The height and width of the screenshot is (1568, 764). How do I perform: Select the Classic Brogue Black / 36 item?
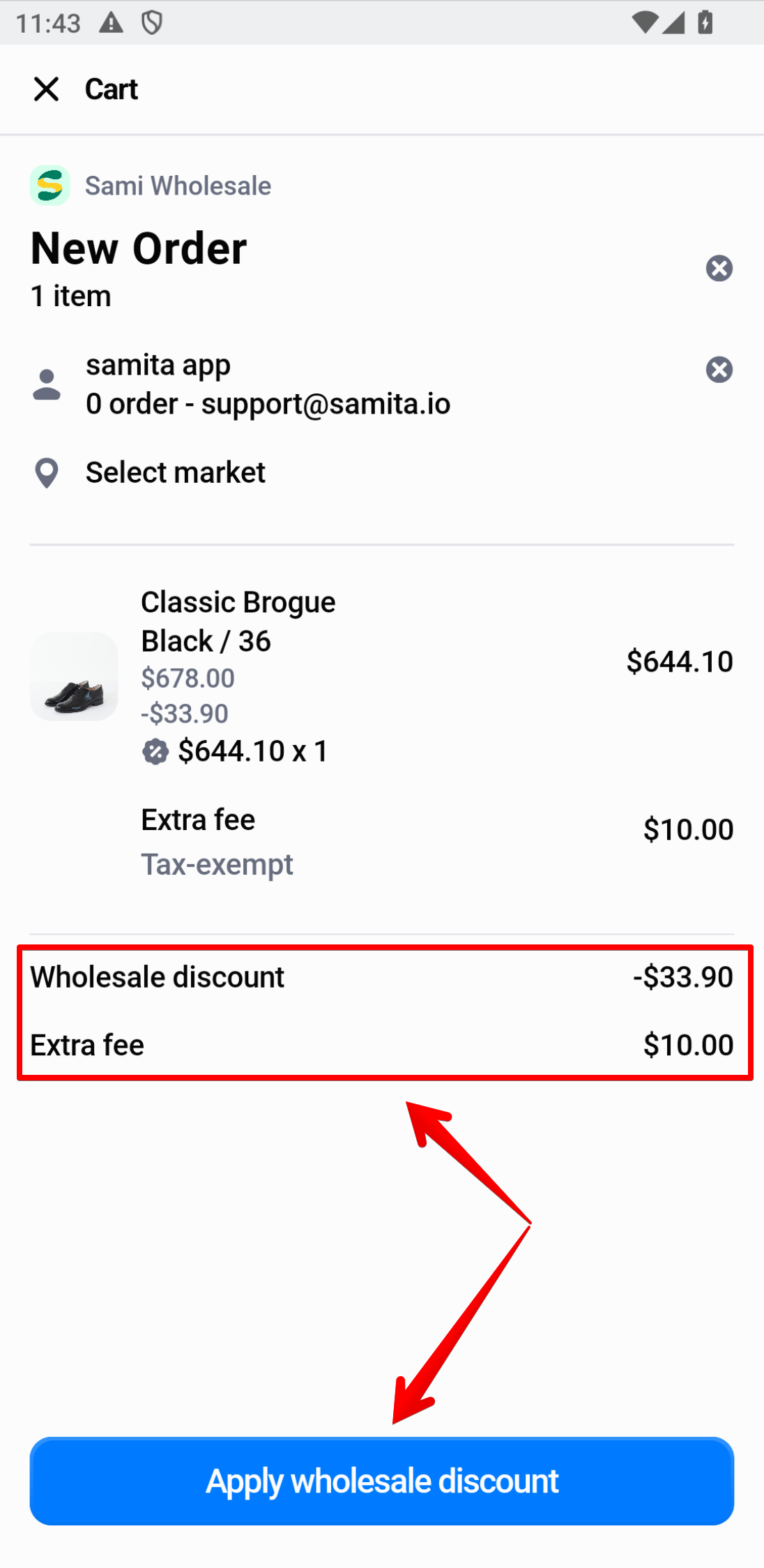tap(238, 621)
